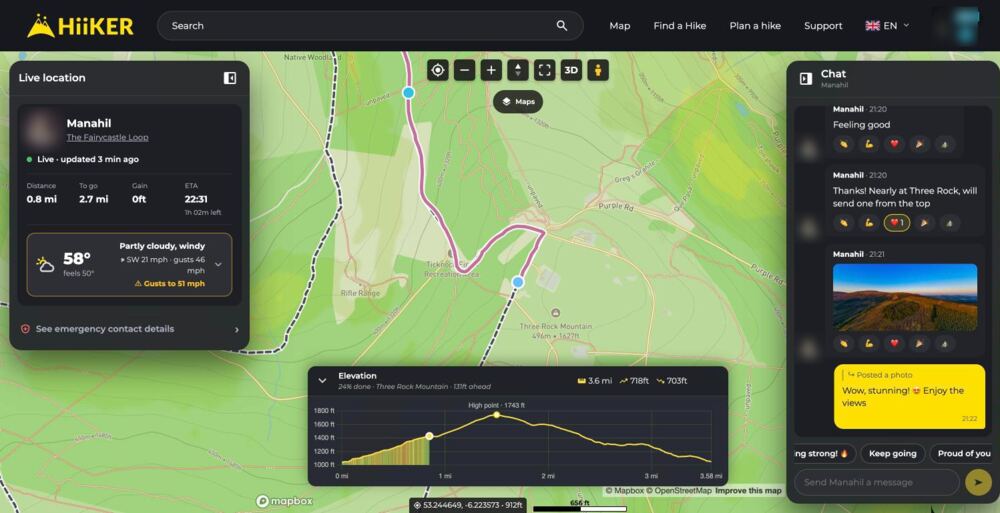React with heart to 'Feeling good'
1000x513 pixels.
894,144
